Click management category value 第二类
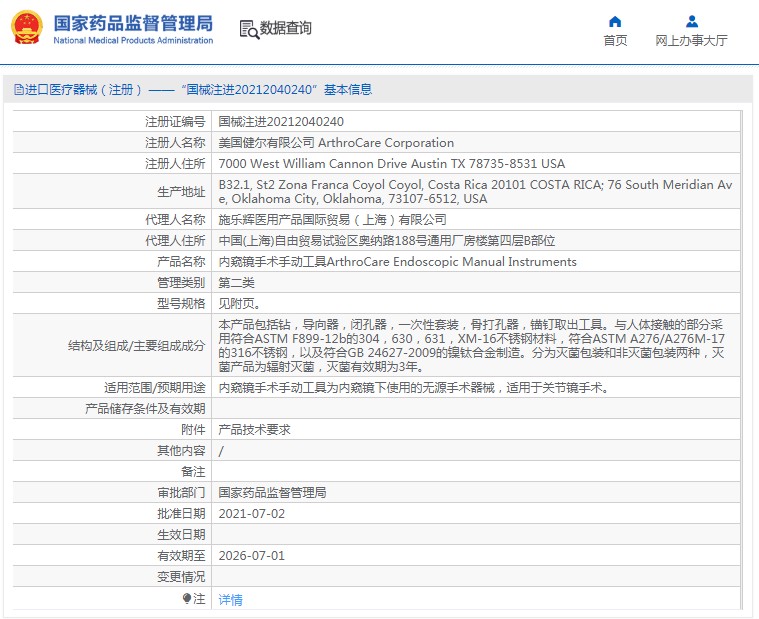This screenshot has height=619, width=759. [236, 283]
